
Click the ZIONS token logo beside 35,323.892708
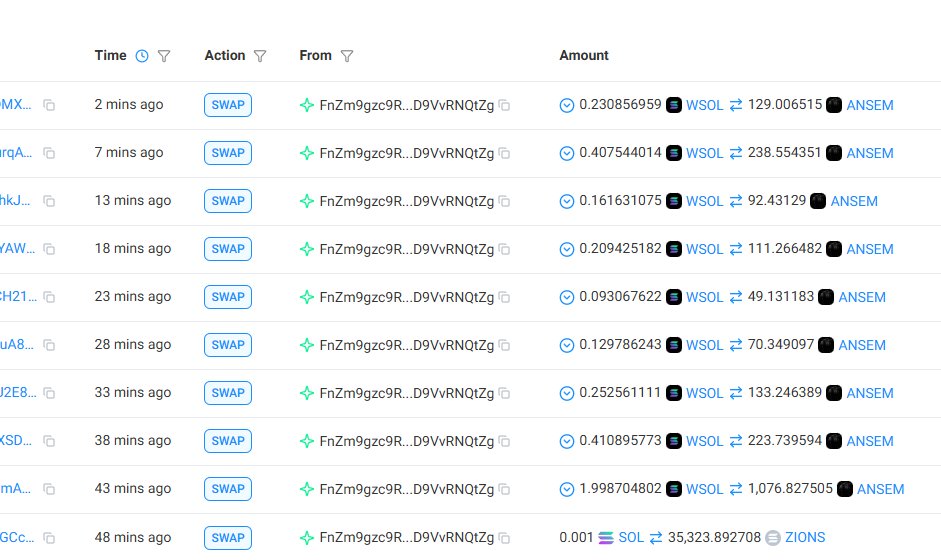coord(773,538)
